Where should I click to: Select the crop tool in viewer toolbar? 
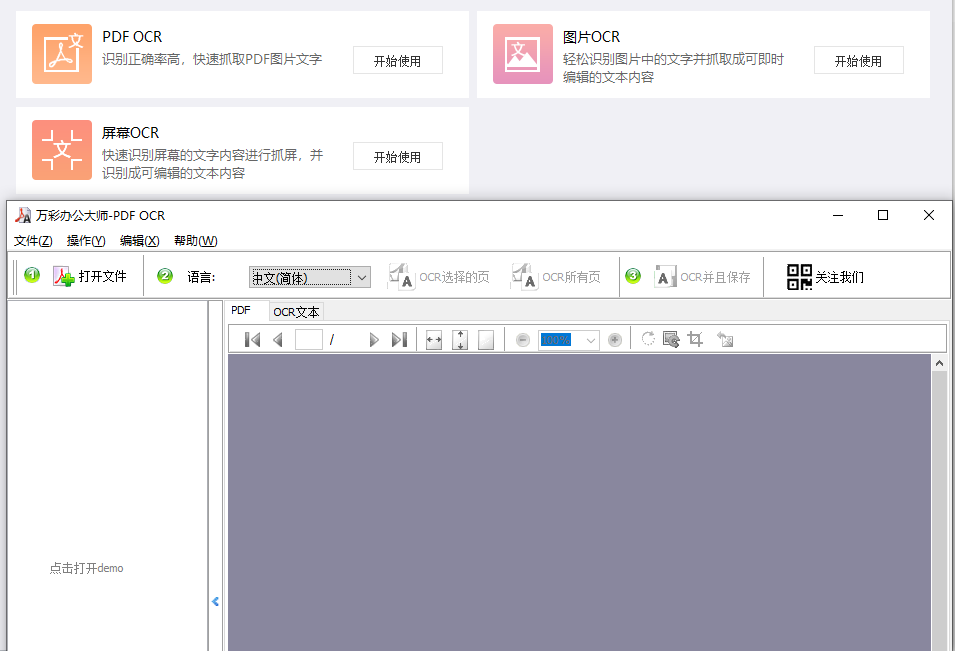(697, 339)
